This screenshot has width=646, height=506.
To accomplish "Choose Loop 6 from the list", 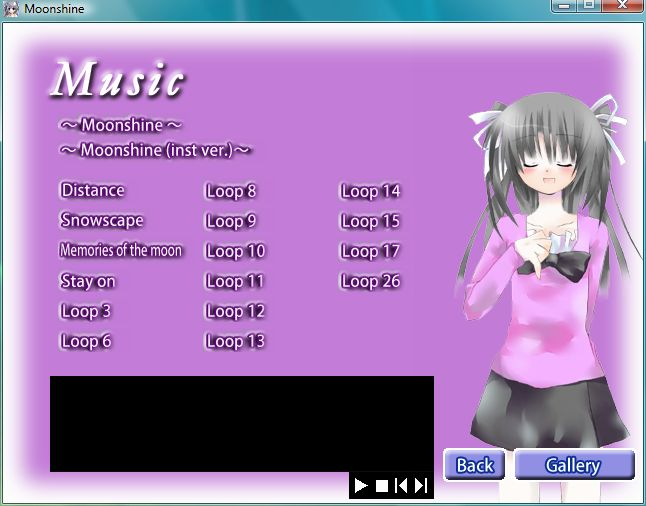I will (86, 341).
